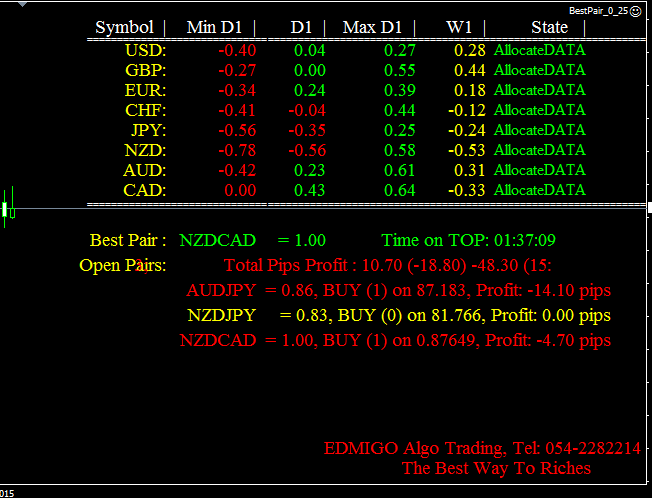
Task: Click the Total Pips Profit line
Action: pos(388,266)
